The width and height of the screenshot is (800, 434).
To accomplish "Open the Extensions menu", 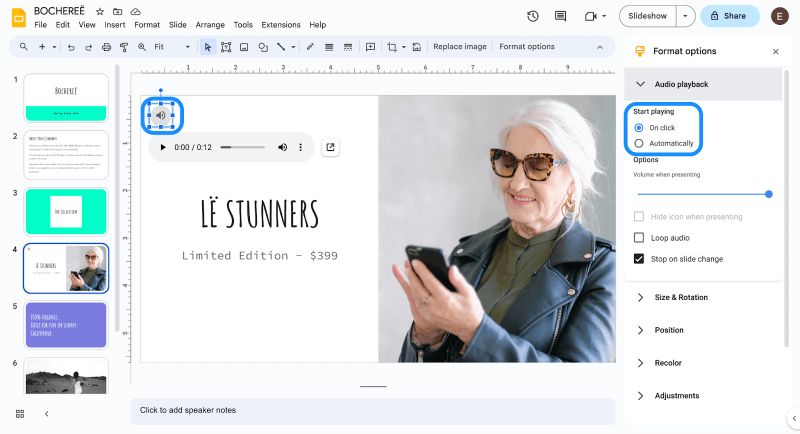I will tap(281, 25).
